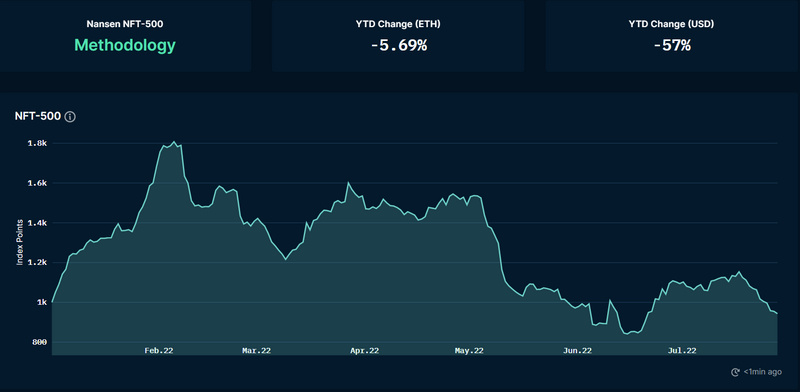
Task: Click the Jun.22 x-axis label
Action: point(577,350)
